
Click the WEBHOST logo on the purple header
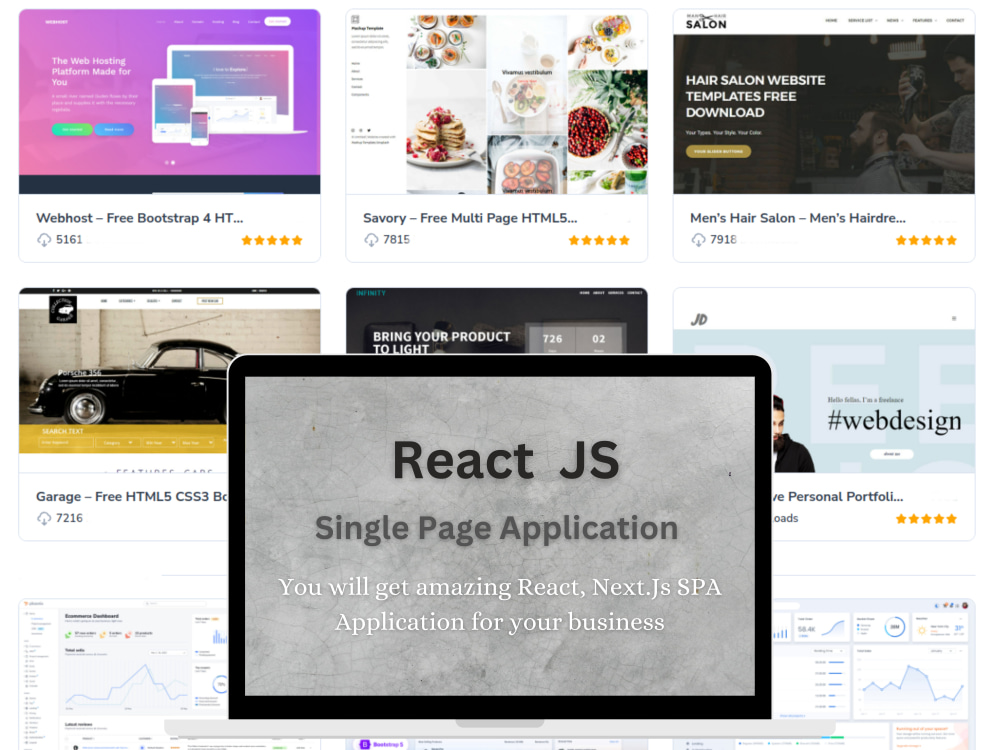[x=56, y=21]
